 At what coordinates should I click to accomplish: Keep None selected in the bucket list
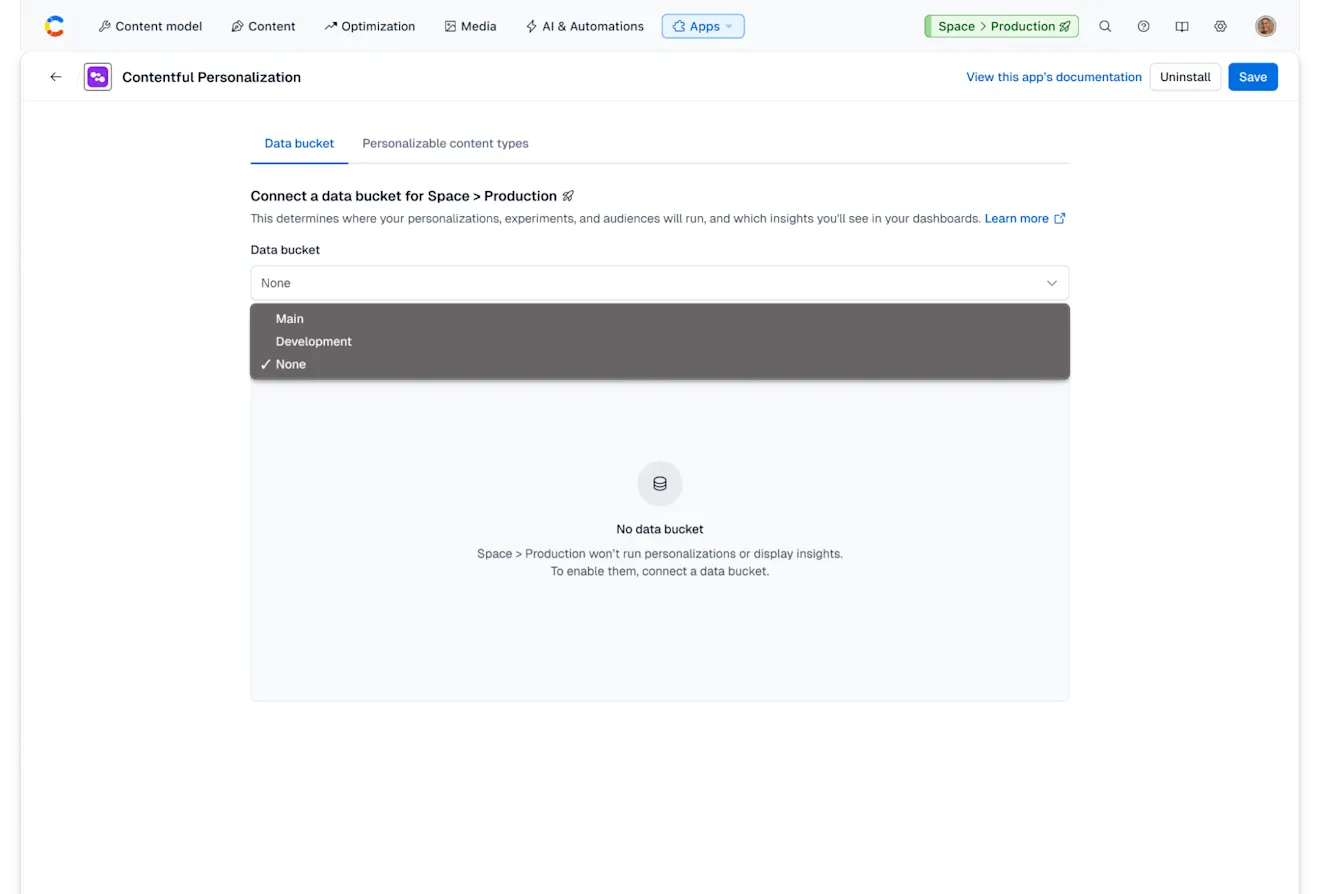[x=290, y=364]
